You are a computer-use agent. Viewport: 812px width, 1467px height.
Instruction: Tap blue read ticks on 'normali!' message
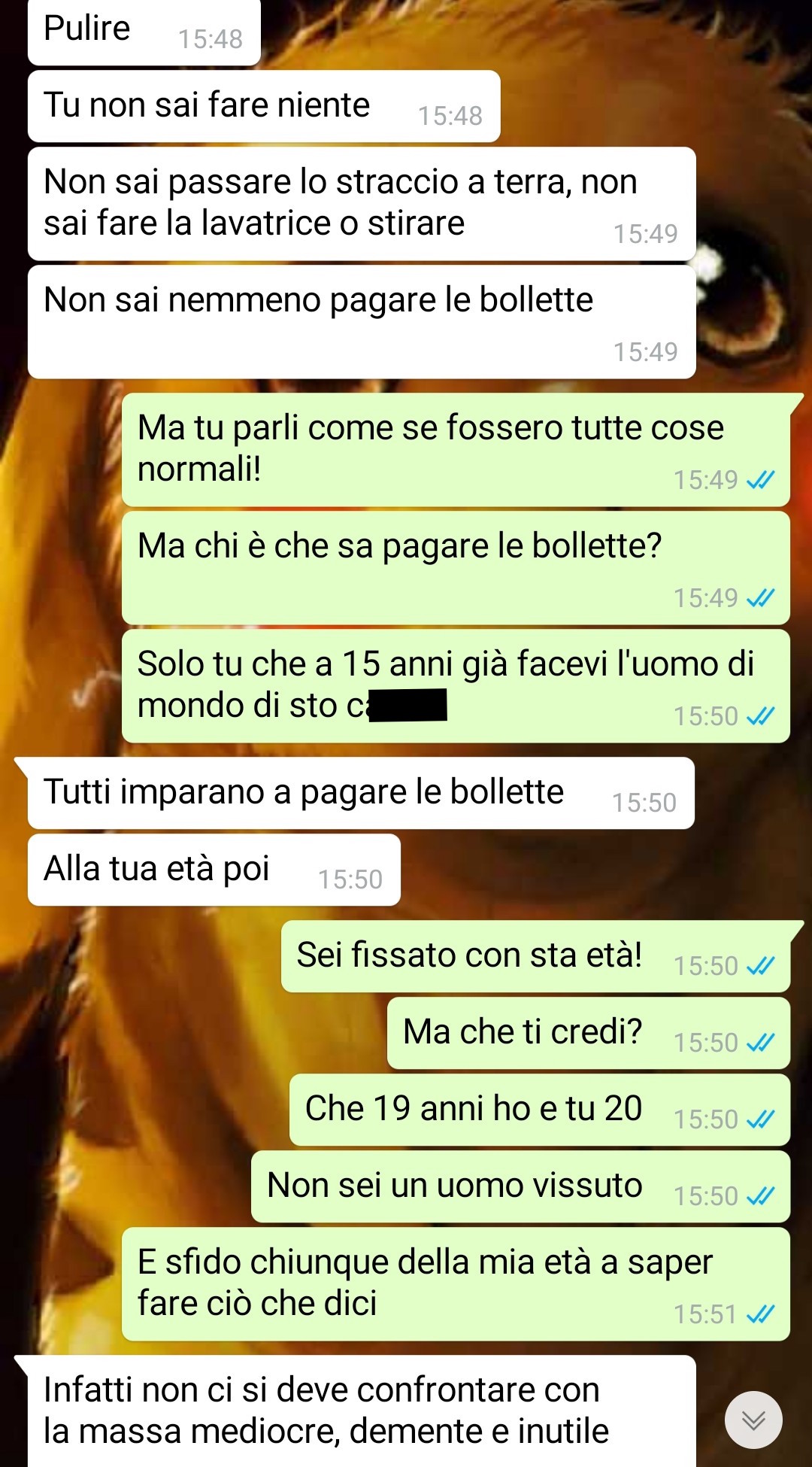[760, 480]
